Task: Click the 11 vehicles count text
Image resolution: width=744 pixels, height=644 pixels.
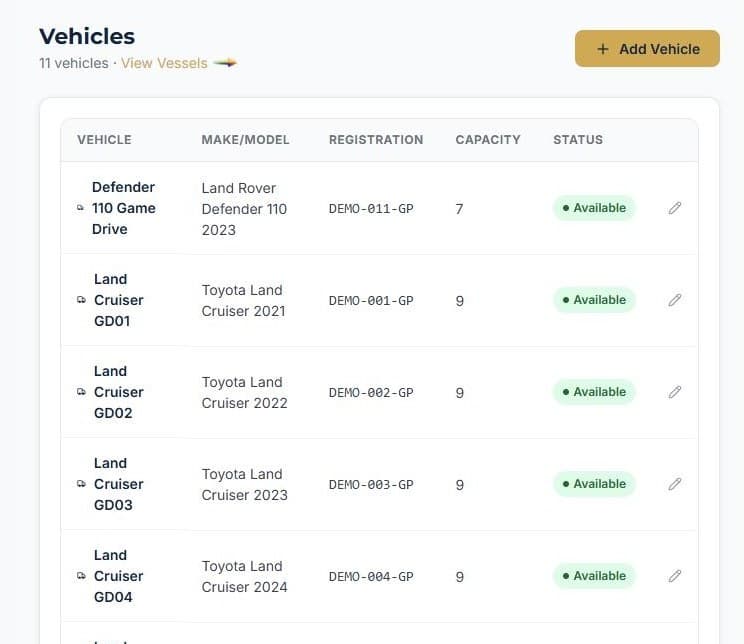Action: [74, 63]
